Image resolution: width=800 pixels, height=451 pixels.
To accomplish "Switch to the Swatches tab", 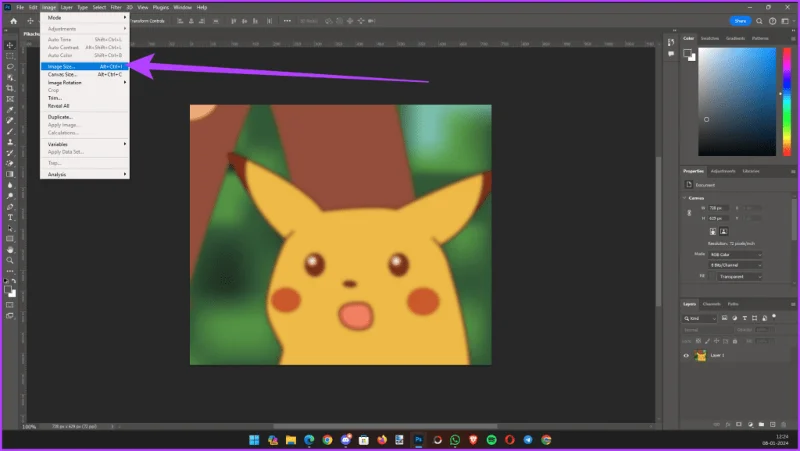I will click(709, 38).
